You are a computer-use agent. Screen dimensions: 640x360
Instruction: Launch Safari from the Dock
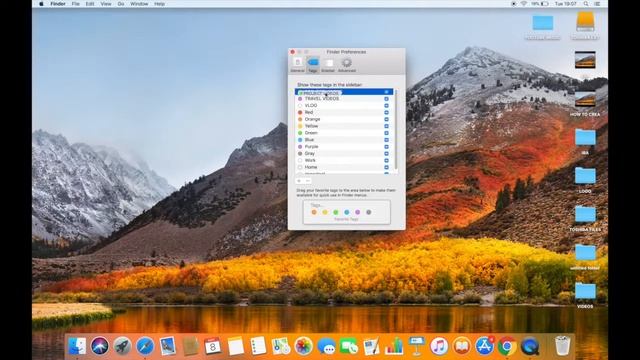144,346
